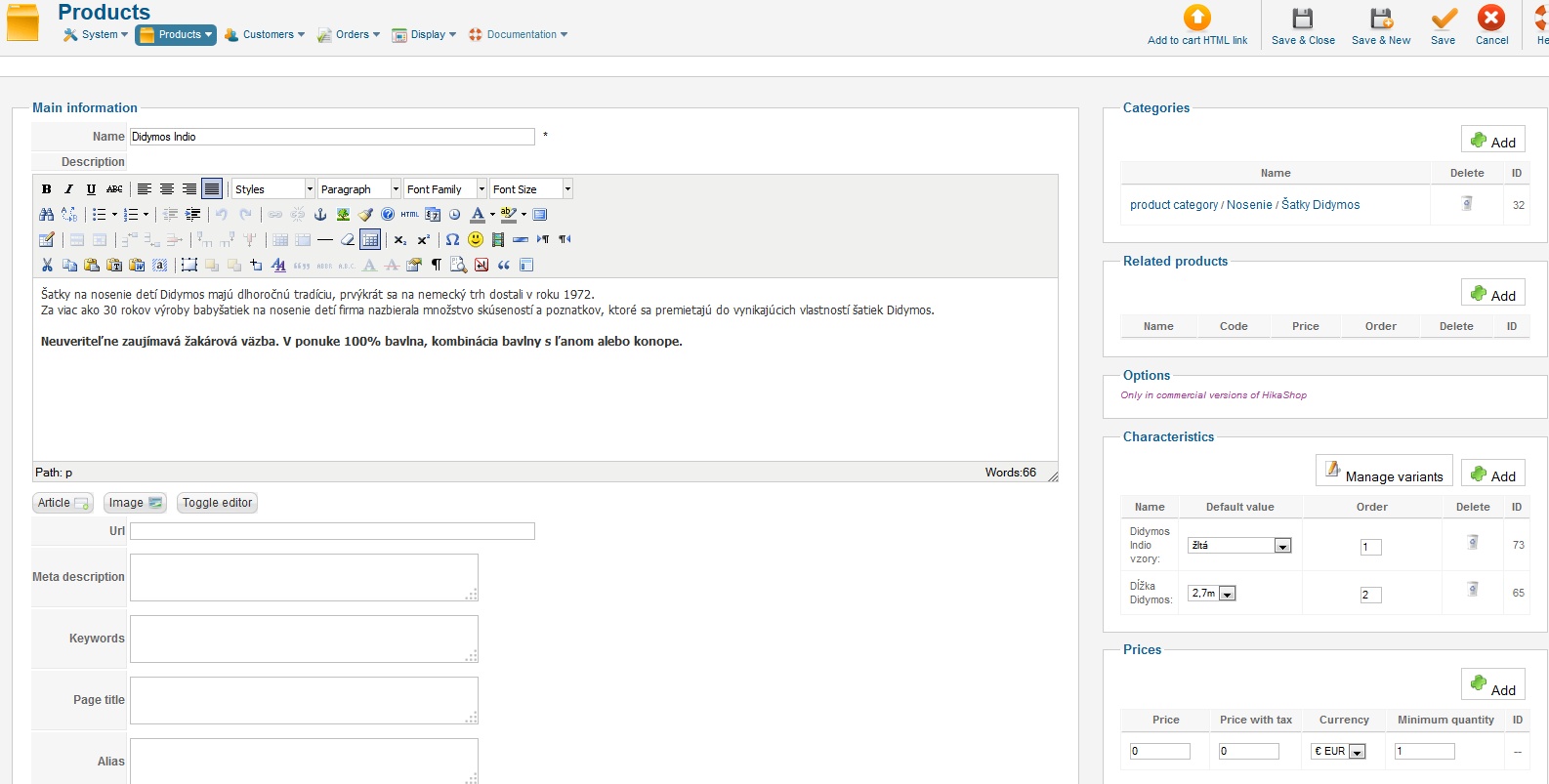Center-align the description text
1549x784 pixels.
pyautogui.click(x=167, y=189)
